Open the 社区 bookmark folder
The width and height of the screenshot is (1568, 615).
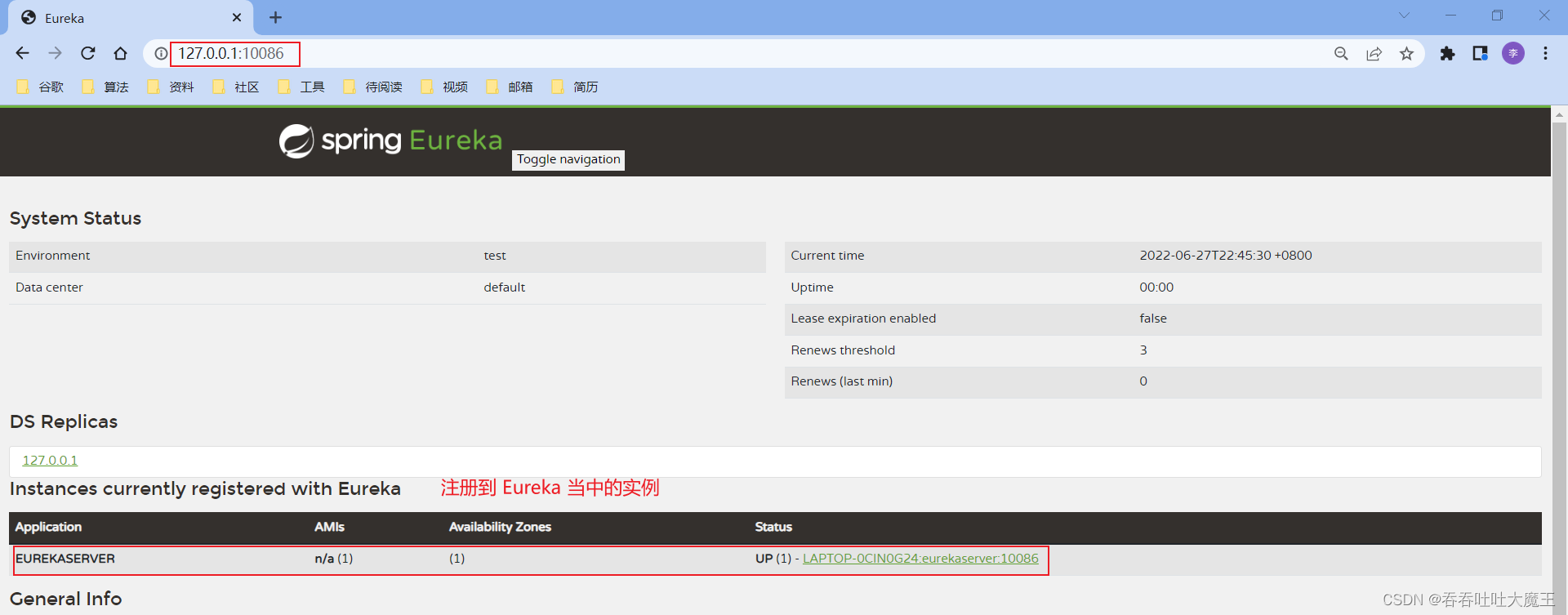(236, 87)
